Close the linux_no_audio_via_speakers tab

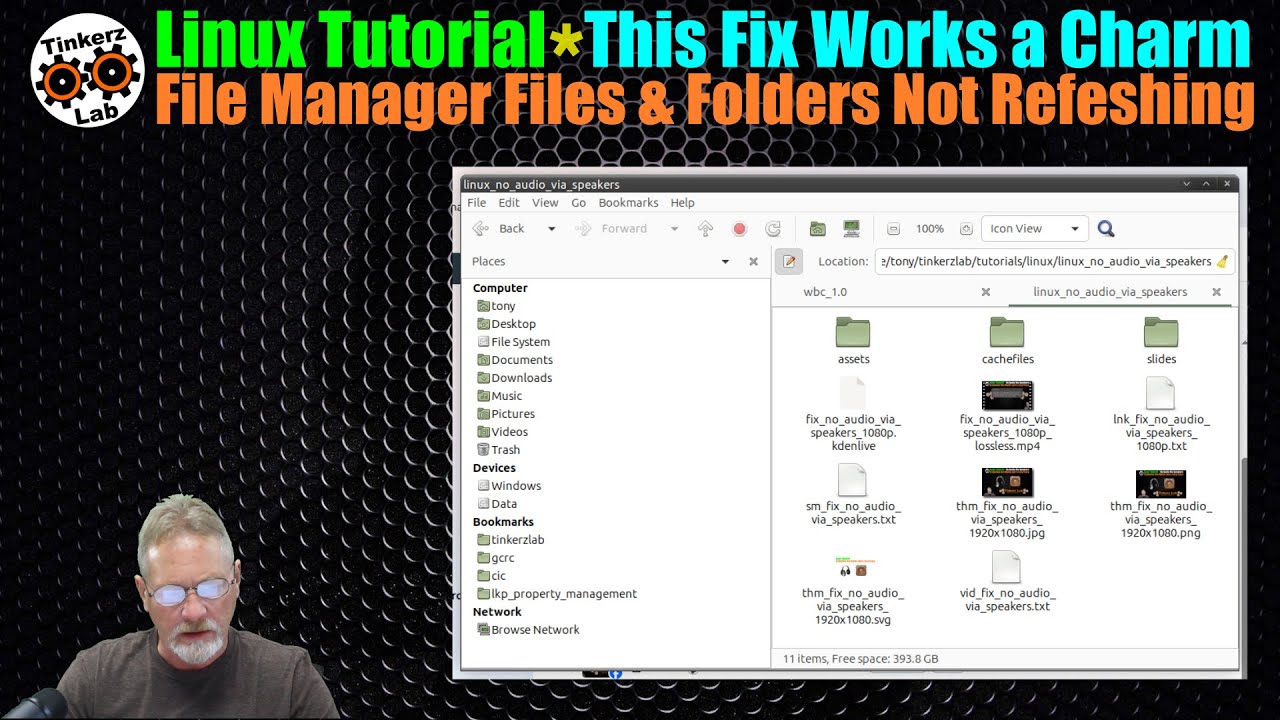click(1216, 292)
